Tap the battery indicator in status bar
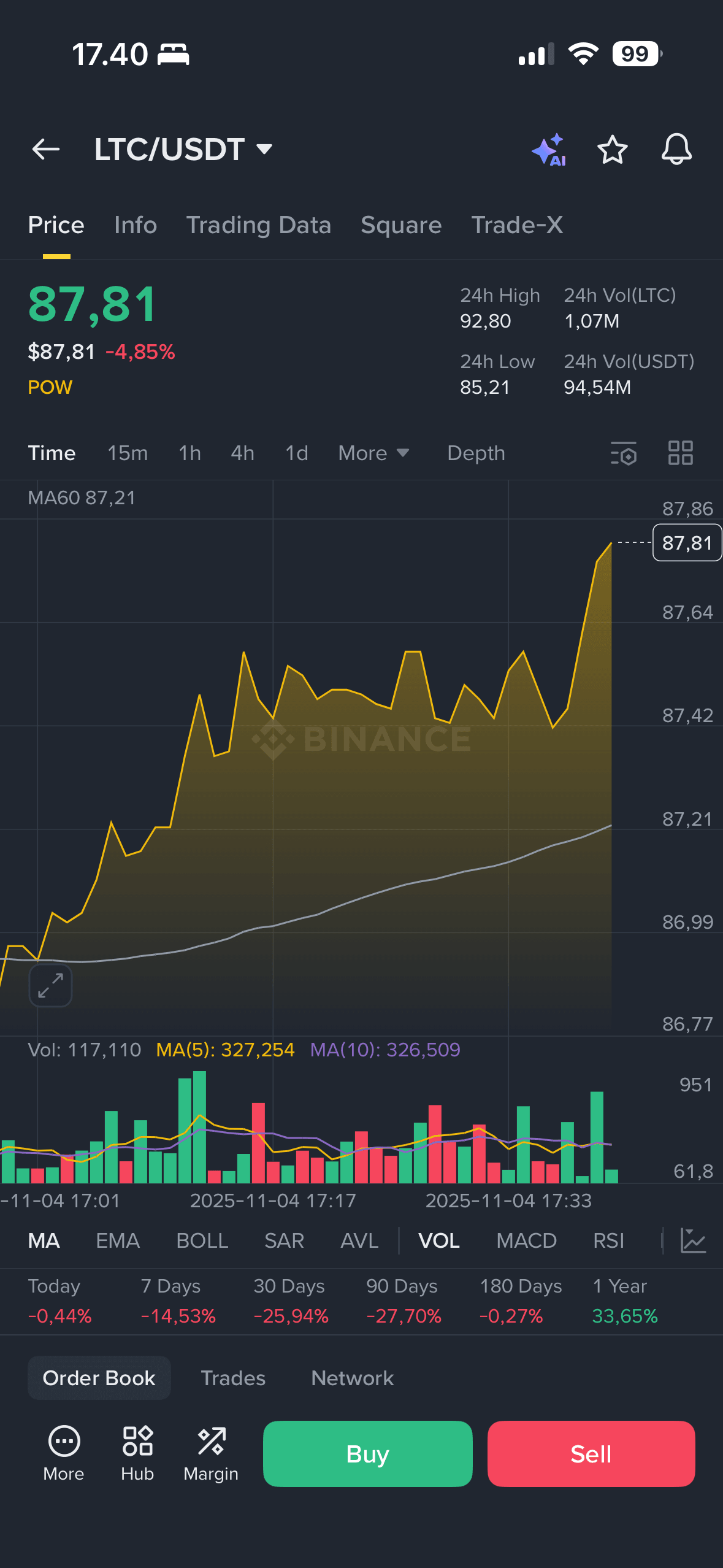The height and width of the screenshot is (1568, 723). 637,54
